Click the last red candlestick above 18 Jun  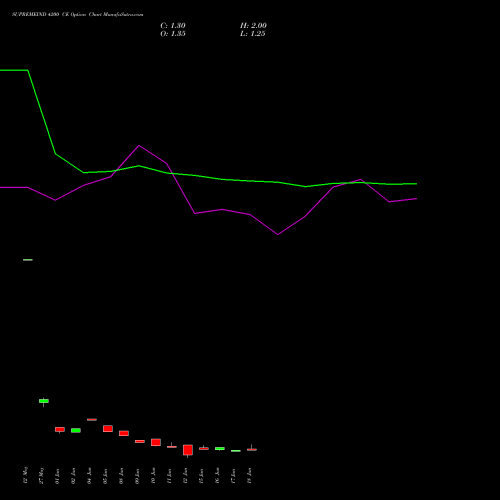coord(252,450)
